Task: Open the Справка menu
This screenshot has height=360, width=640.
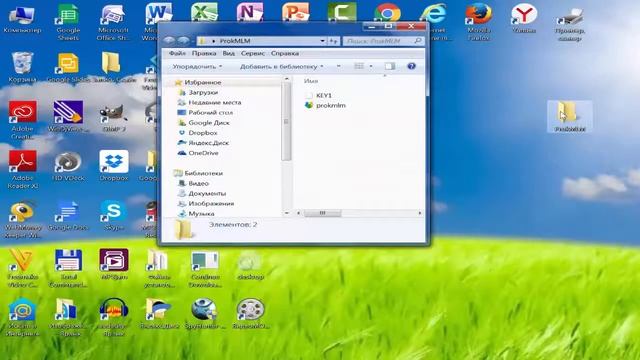Action: coord(284,53)
